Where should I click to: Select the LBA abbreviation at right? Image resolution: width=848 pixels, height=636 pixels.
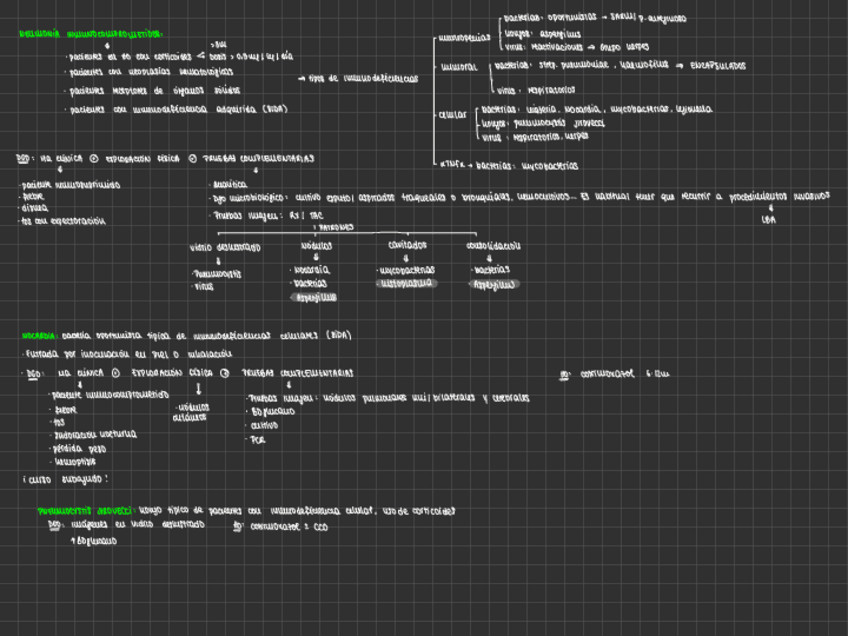[768, 219]
